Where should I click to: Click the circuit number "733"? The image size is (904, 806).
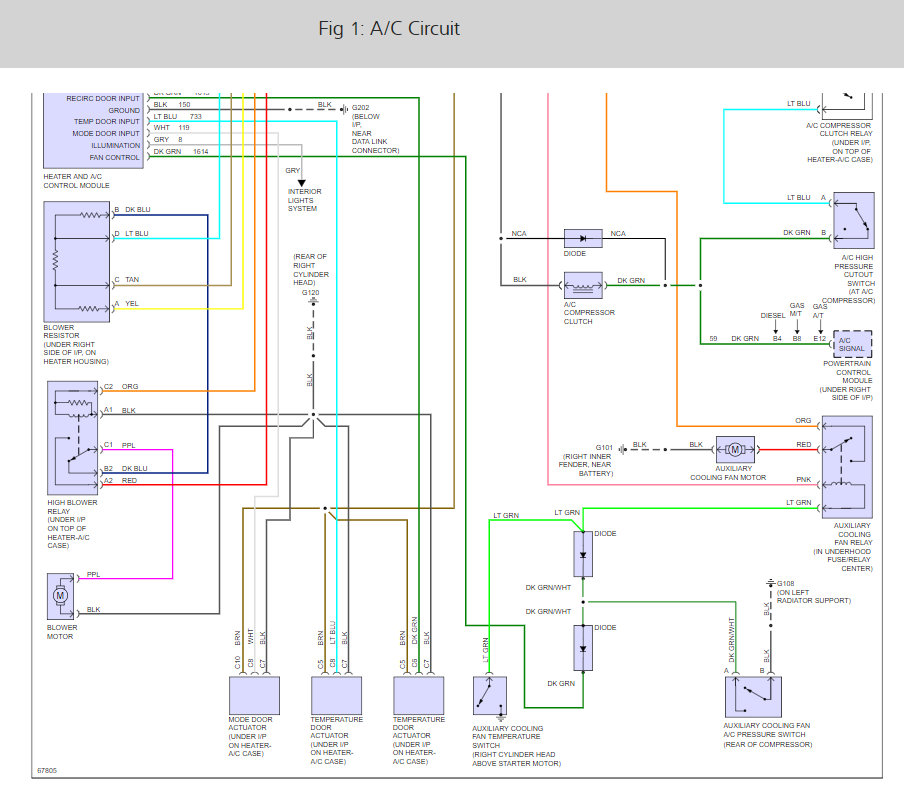pos(196,116)
